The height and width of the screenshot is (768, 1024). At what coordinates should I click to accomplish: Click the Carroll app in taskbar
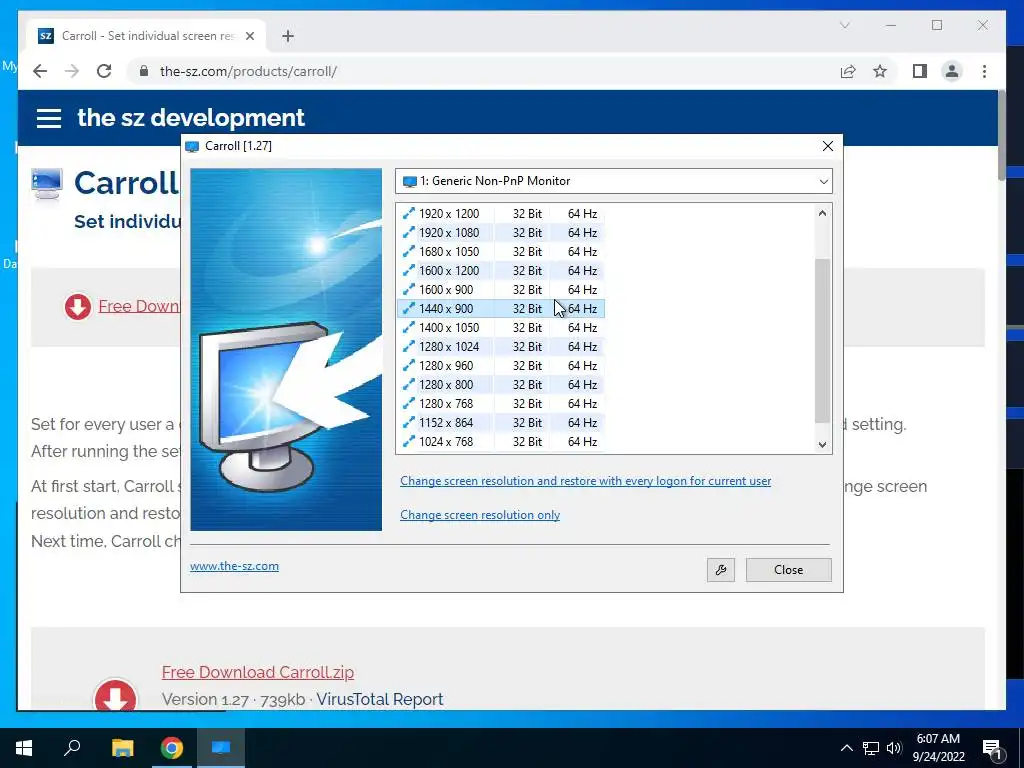(221, 748)
